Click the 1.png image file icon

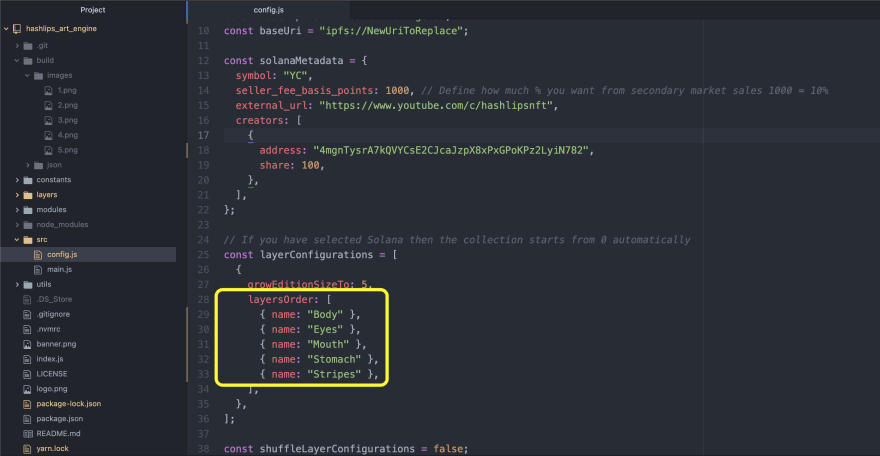click(48, 90)
